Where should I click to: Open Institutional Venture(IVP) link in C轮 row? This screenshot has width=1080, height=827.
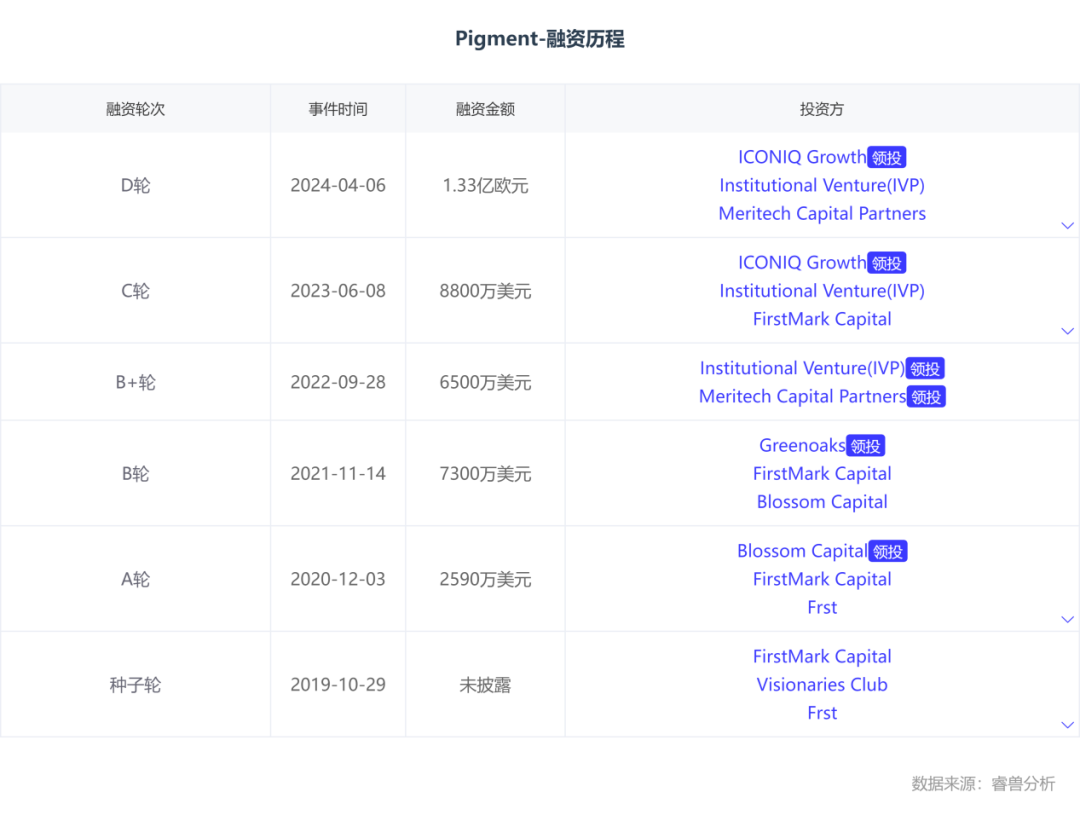click(822, 291)
